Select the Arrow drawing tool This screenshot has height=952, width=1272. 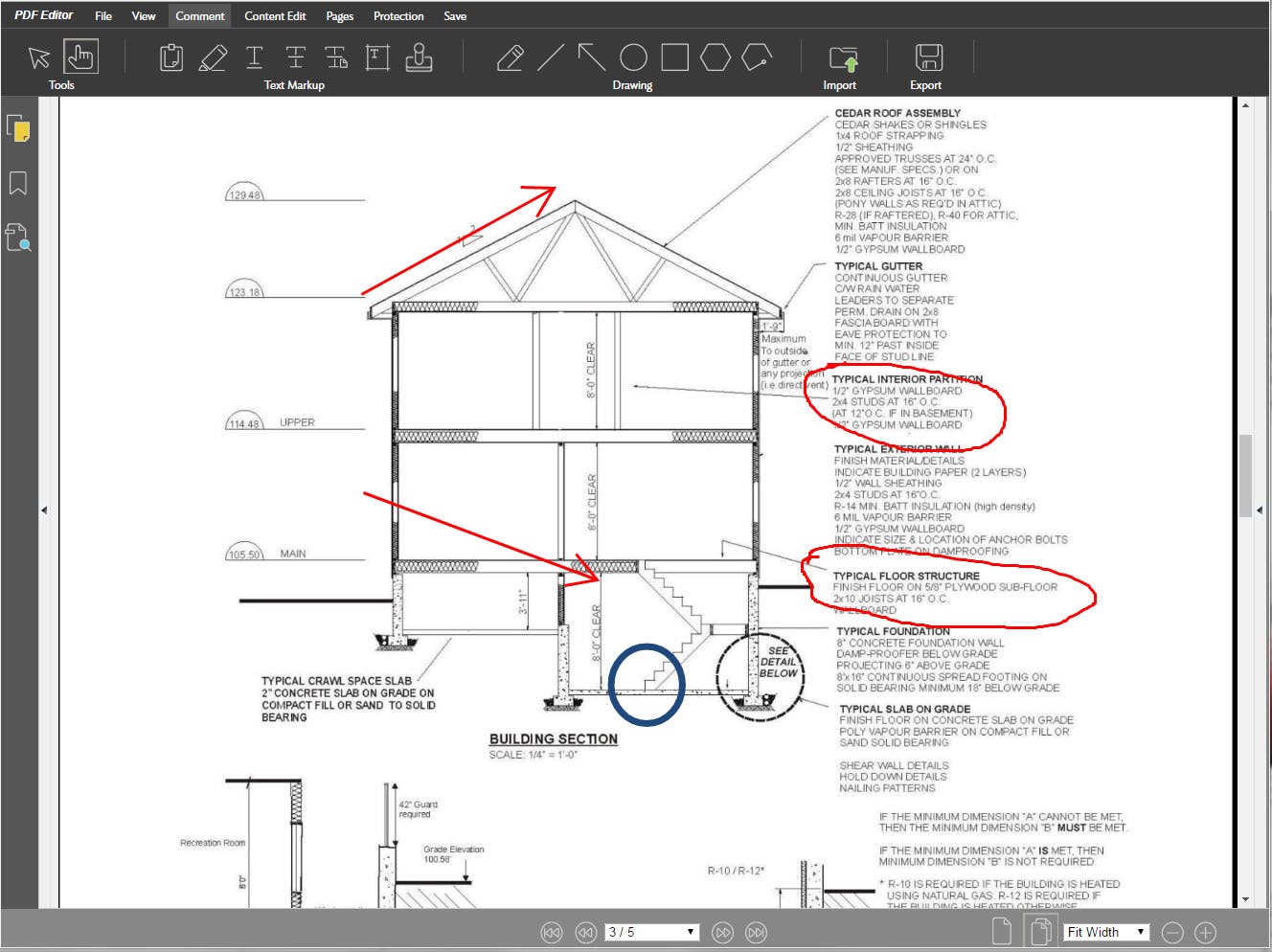click(592, 57)
